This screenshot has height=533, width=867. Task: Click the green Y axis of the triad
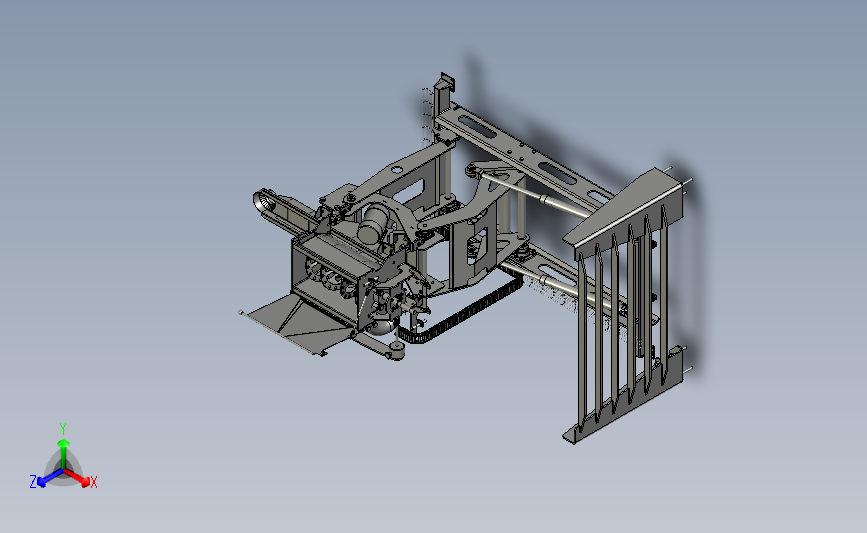pos(63,453)
